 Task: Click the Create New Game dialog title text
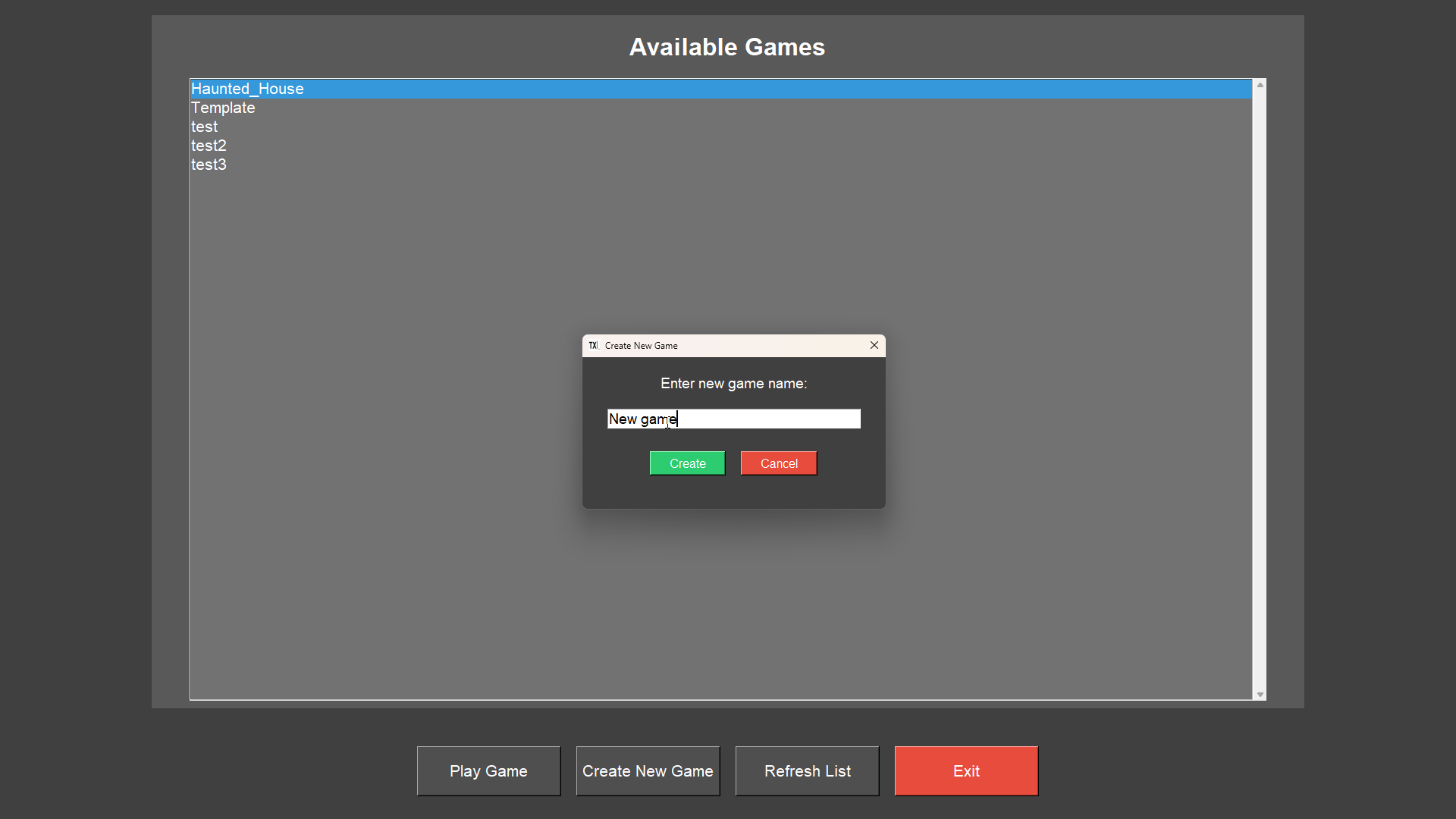pos(642,346)
